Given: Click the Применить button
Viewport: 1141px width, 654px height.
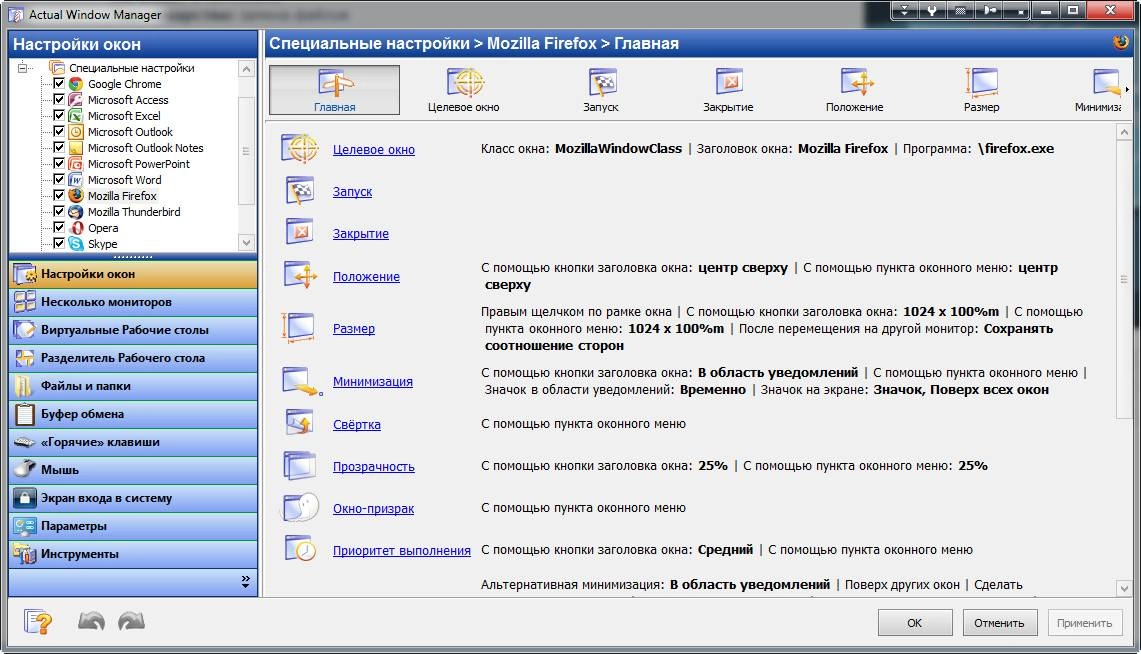Looking at the screenshot, I should point(1084,623).
